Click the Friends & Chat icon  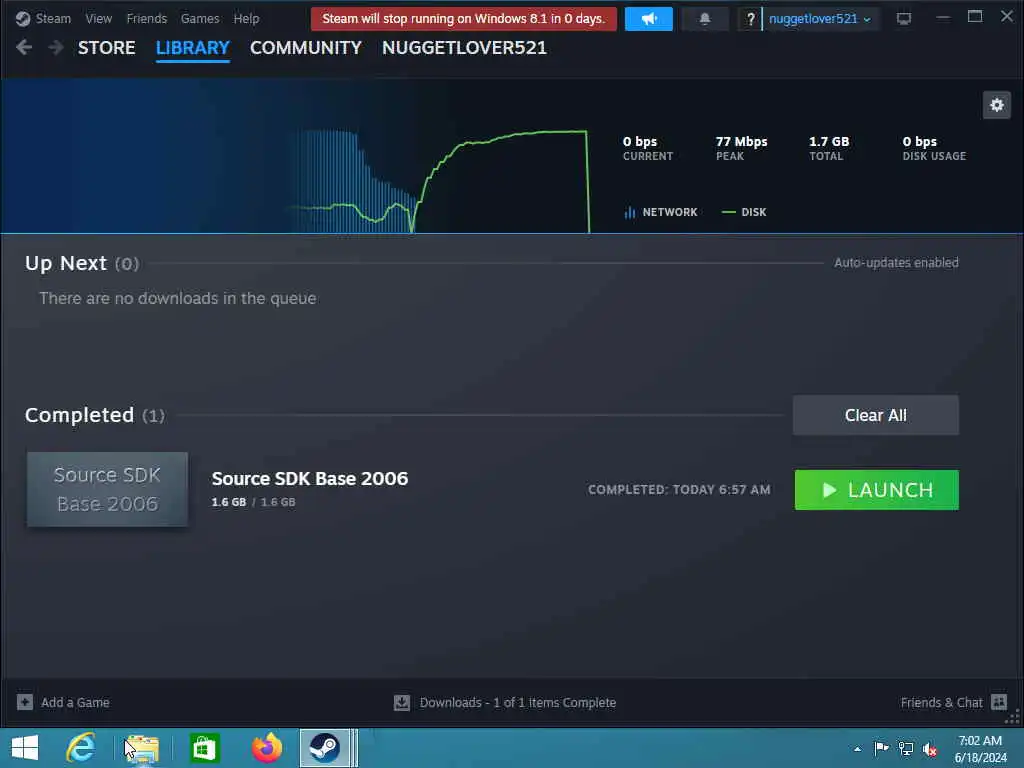click(x=999, y=702)
